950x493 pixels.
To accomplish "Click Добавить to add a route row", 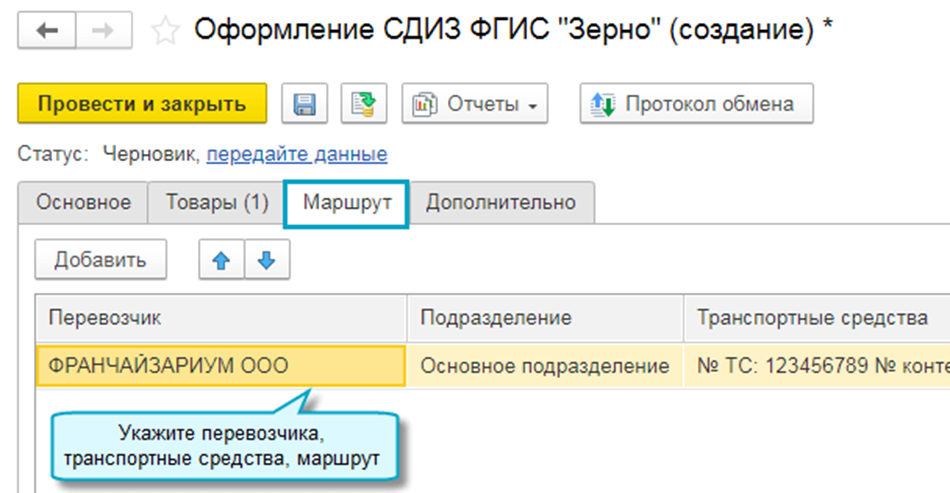I will click(x=100, y=260).
